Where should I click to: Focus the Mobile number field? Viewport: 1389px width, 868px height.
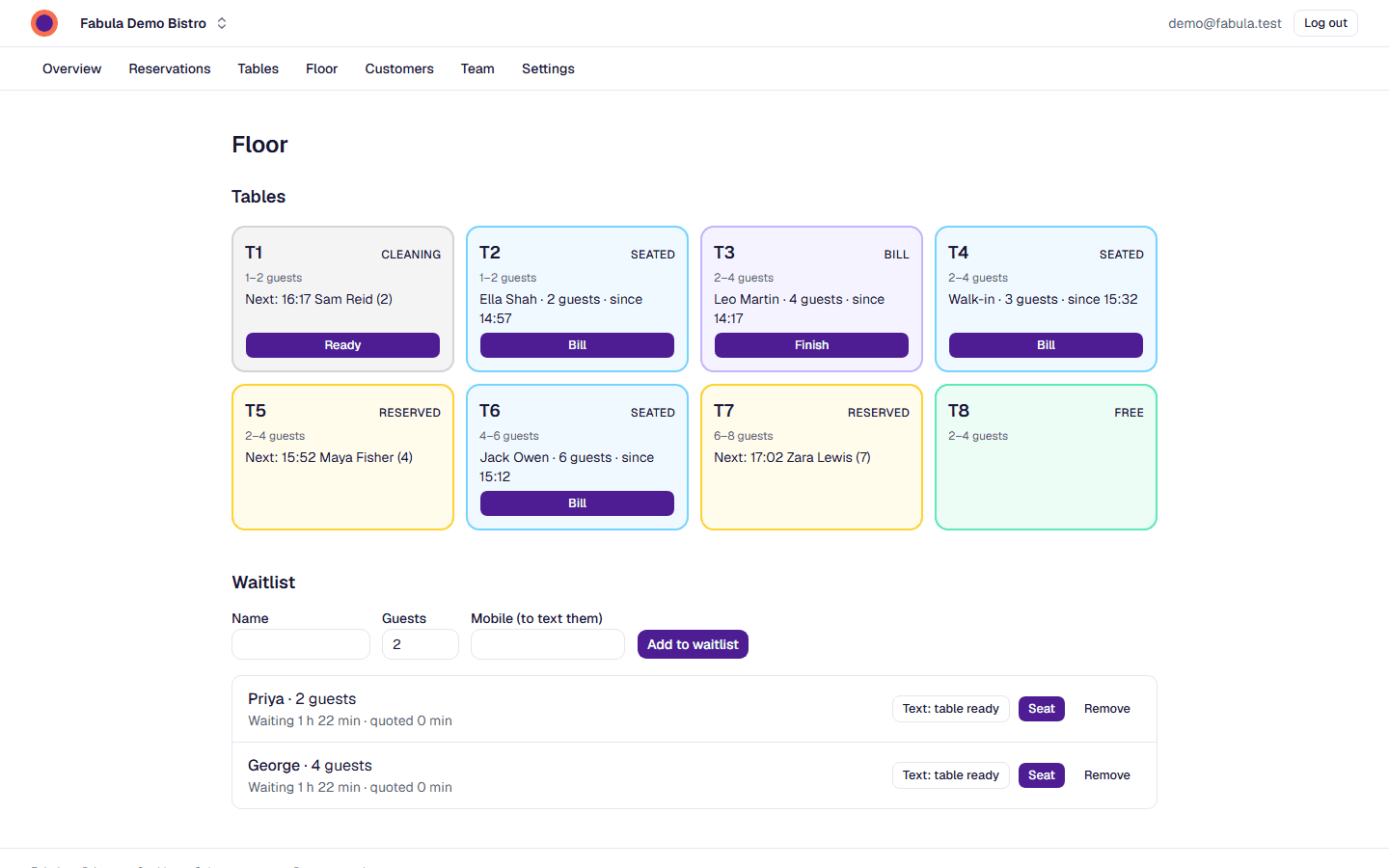548,644
